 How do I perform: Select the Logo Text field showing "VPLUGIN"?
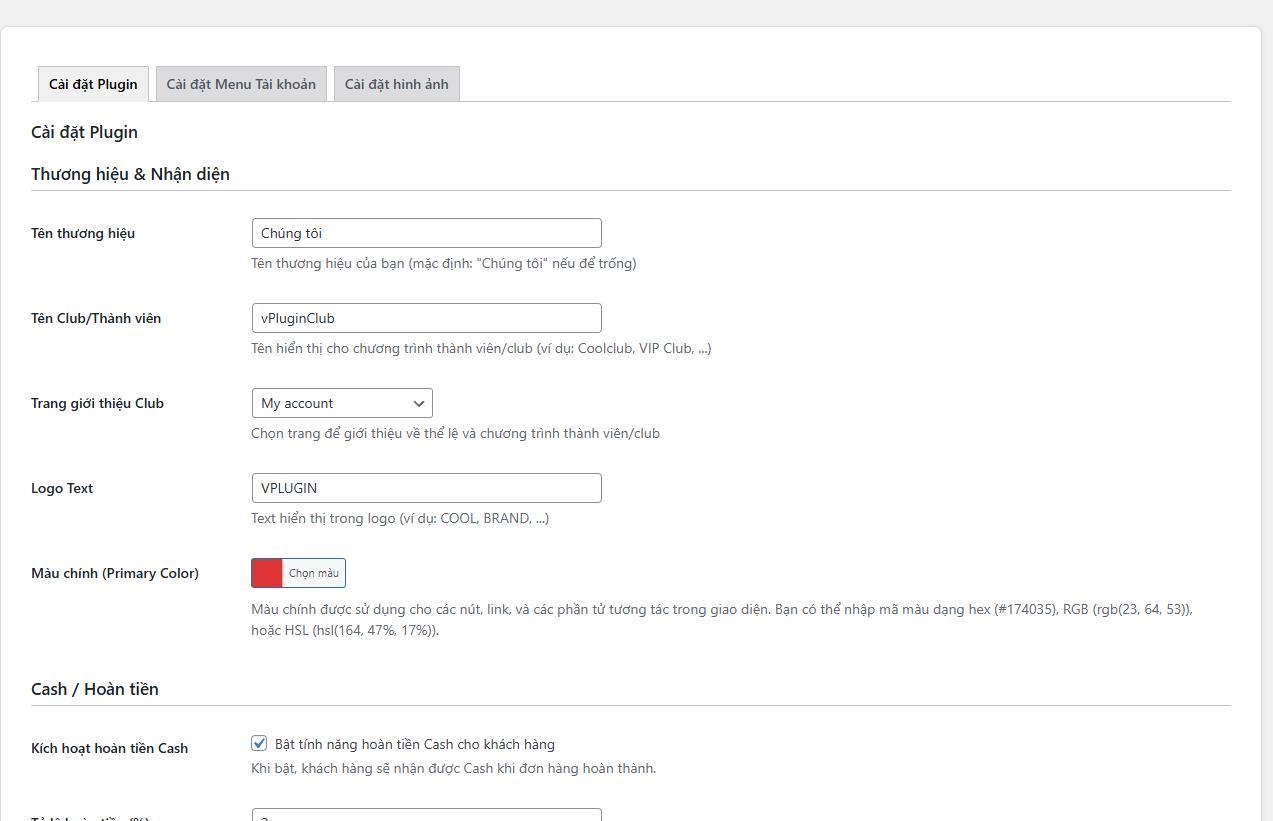426,487
